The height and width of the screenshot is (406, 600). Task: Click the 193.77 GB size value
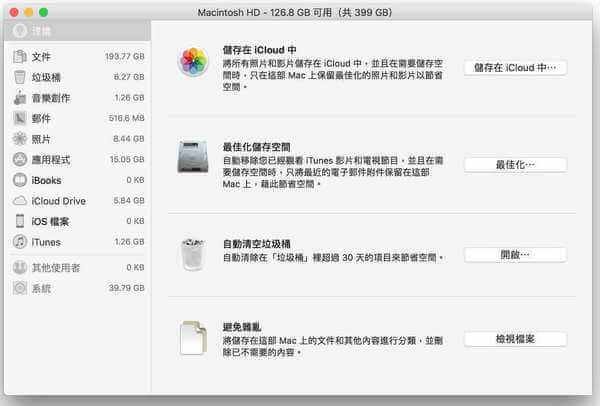tap(125, 57)
